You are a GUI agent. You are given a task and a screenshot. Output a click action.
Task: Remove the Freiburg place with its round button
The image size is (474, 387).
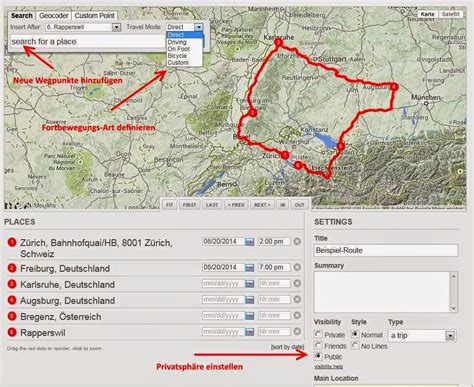coord(297,267)
